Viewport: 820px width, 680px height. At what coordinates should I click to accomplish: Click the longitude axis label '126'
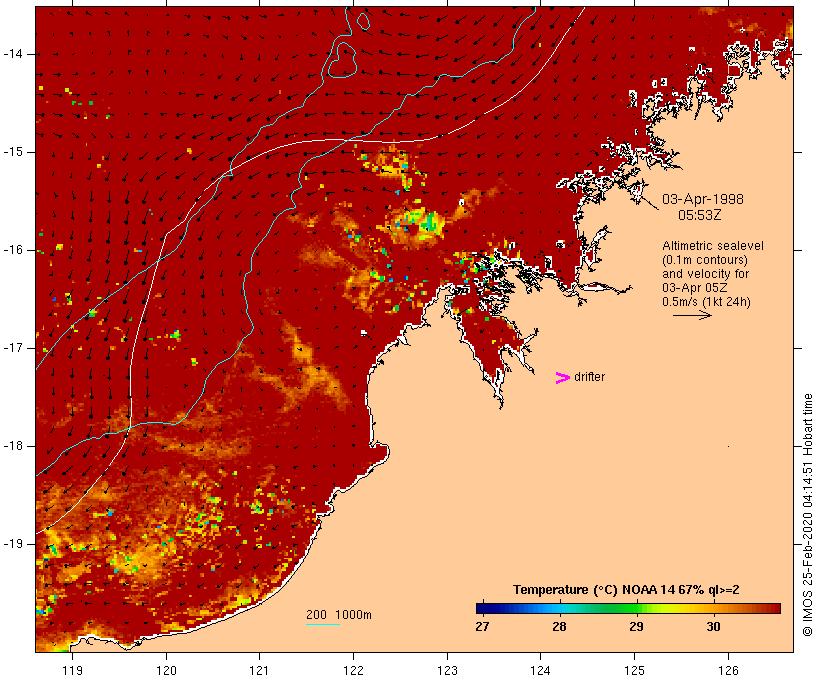[x=728, y=670]
